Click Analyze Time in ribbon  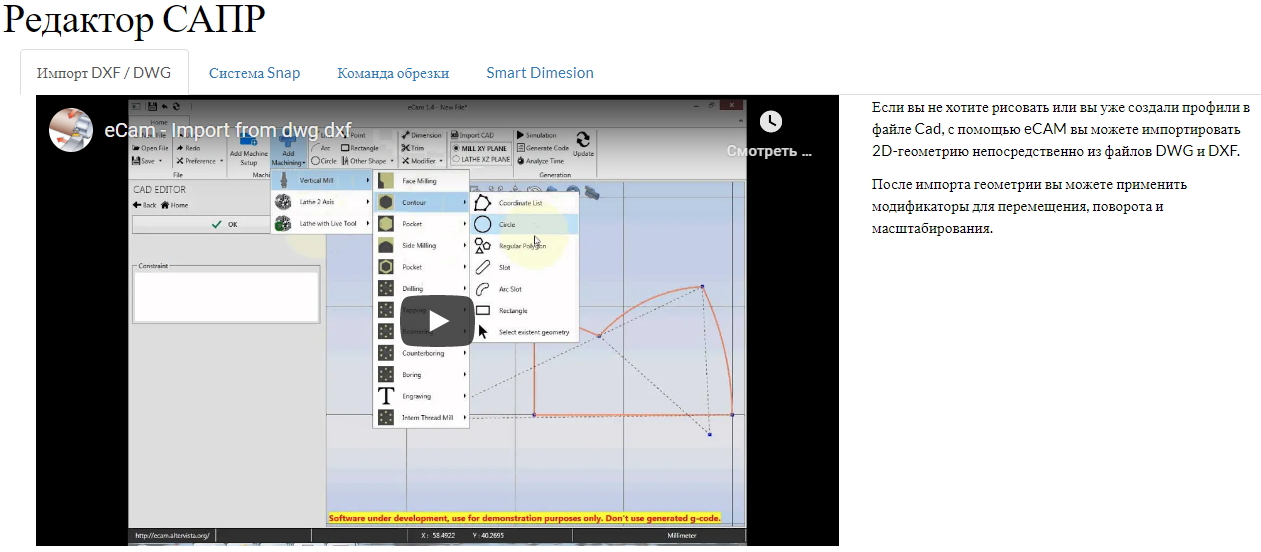pos(540,161)
